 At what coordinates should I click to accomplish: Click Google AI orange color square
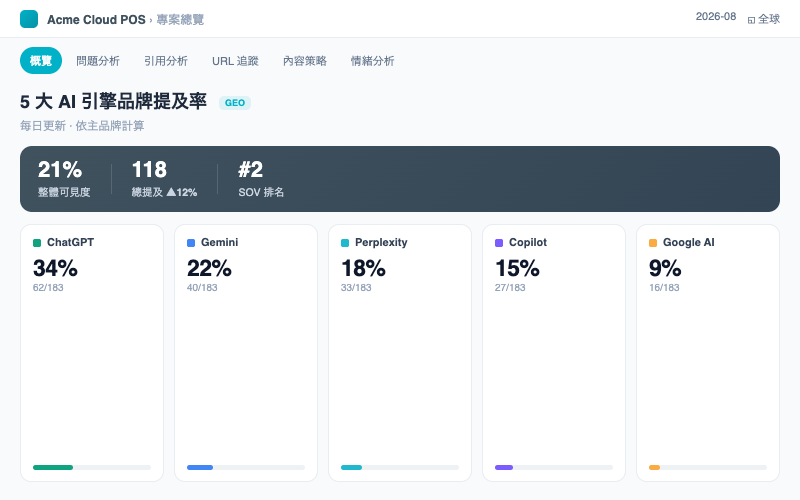point(653,243)
